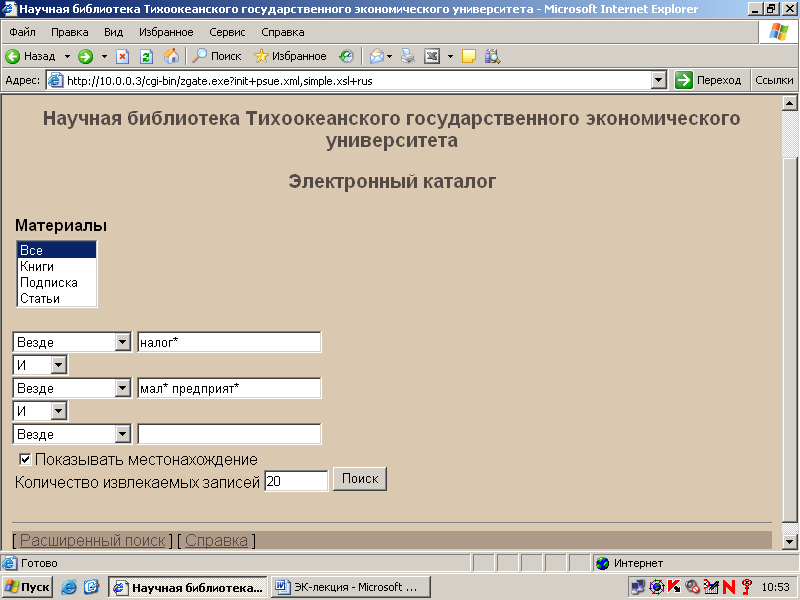Expand the Forward history dropdown arrow

click(x=104, y=56)
